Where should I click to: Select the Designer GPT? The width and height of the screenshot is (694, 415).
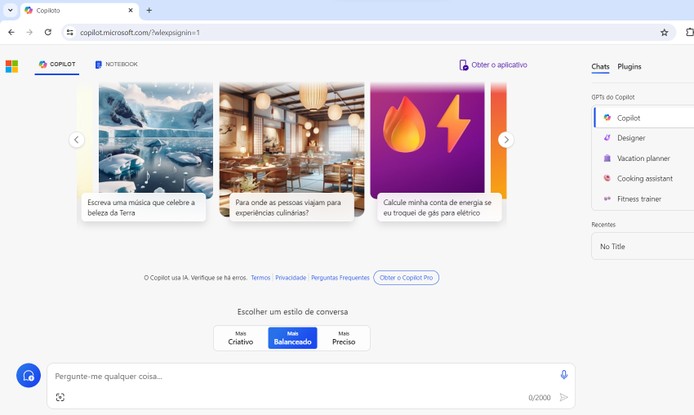point(644,138)
